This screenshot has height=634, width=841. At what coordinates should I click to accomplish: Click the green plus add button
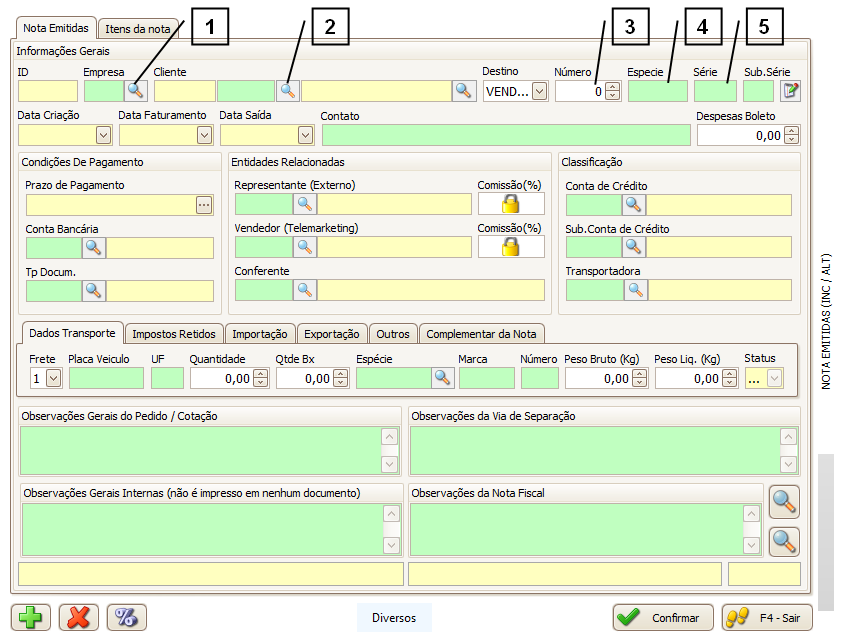click(30, 617)
